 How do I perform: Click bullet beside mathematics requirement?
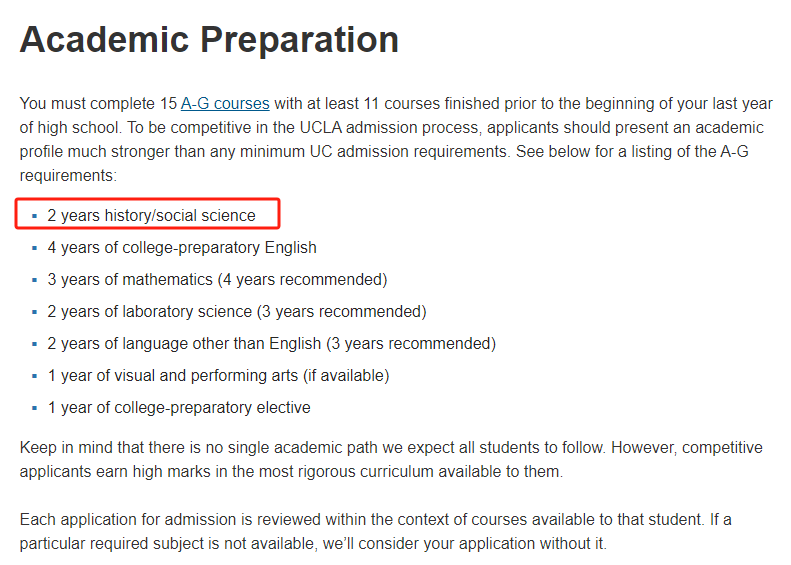click(x=34, y=280)
